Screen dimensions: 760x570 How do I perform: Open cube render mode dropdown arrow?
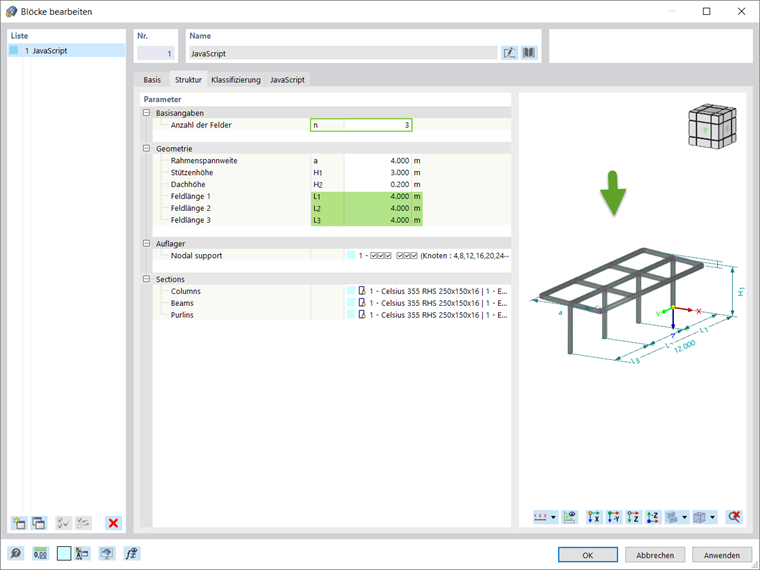click(x=712, y=517)
